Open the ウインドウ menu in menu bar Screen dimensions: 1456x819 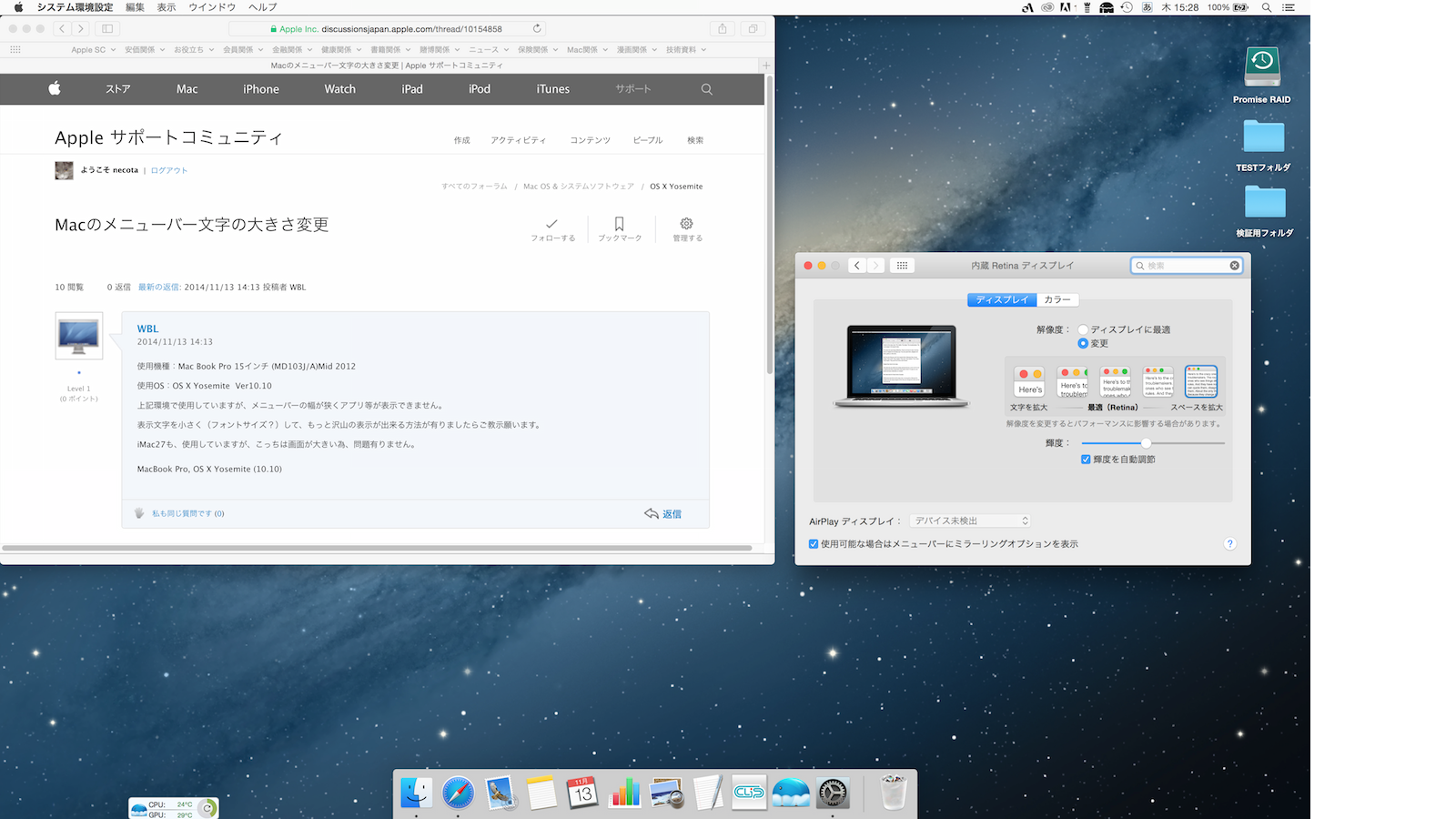[x=212, y=7]
